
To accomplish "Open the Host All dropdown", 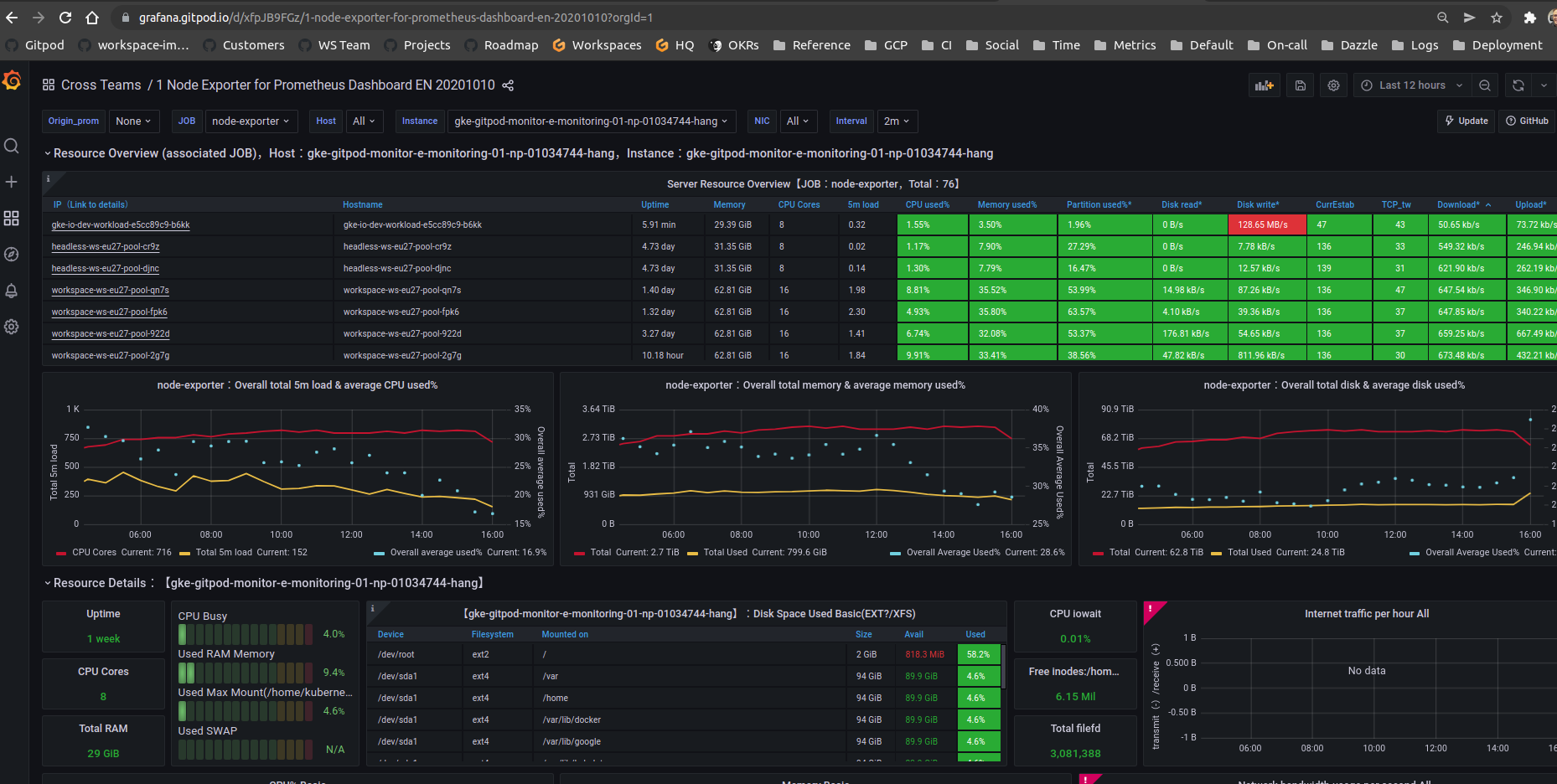I will [364, 121].
